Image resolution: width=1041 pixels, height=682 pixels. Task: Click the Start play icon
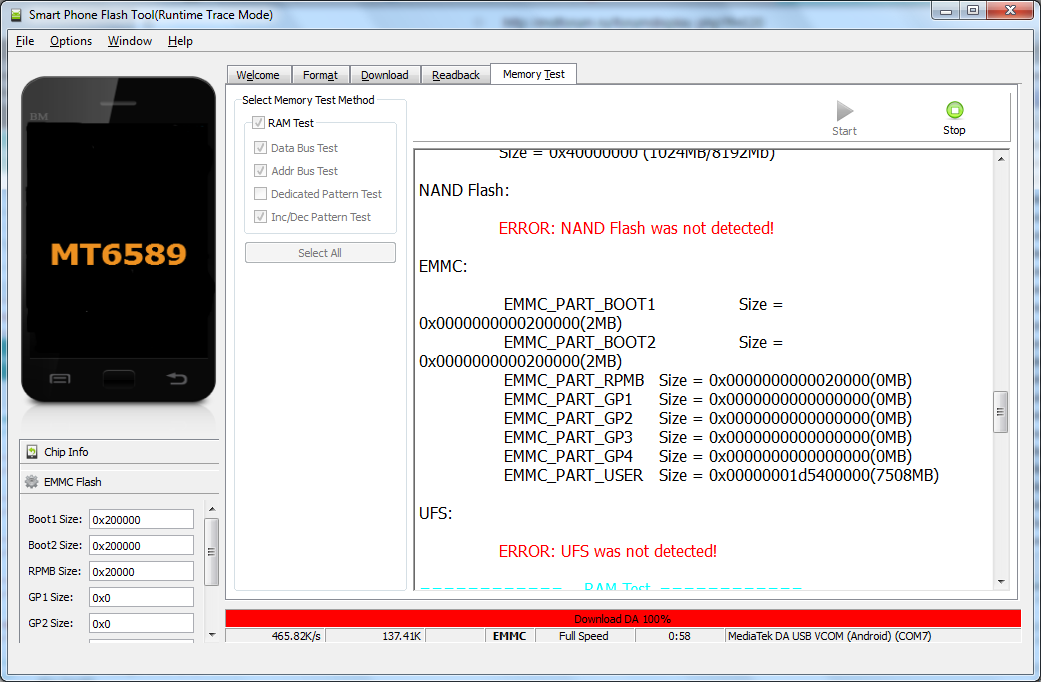click(x=845, y=111)
